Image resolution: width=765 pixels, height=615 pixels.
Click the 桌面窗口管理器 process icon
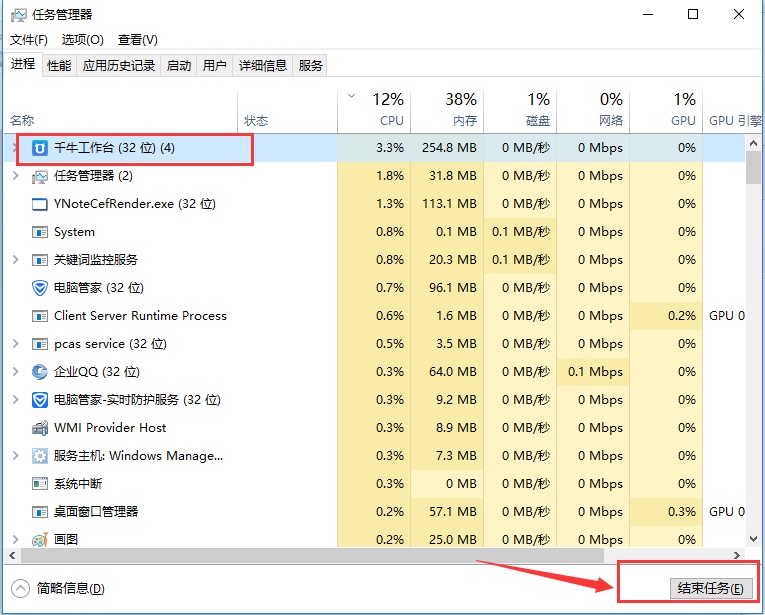(40, 512)
